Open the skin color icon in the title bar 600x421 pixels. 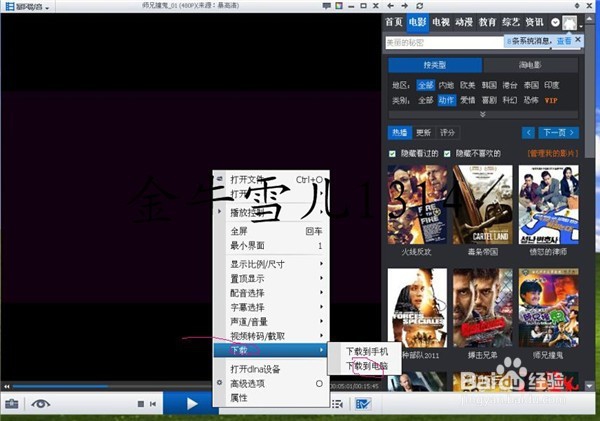339,6
